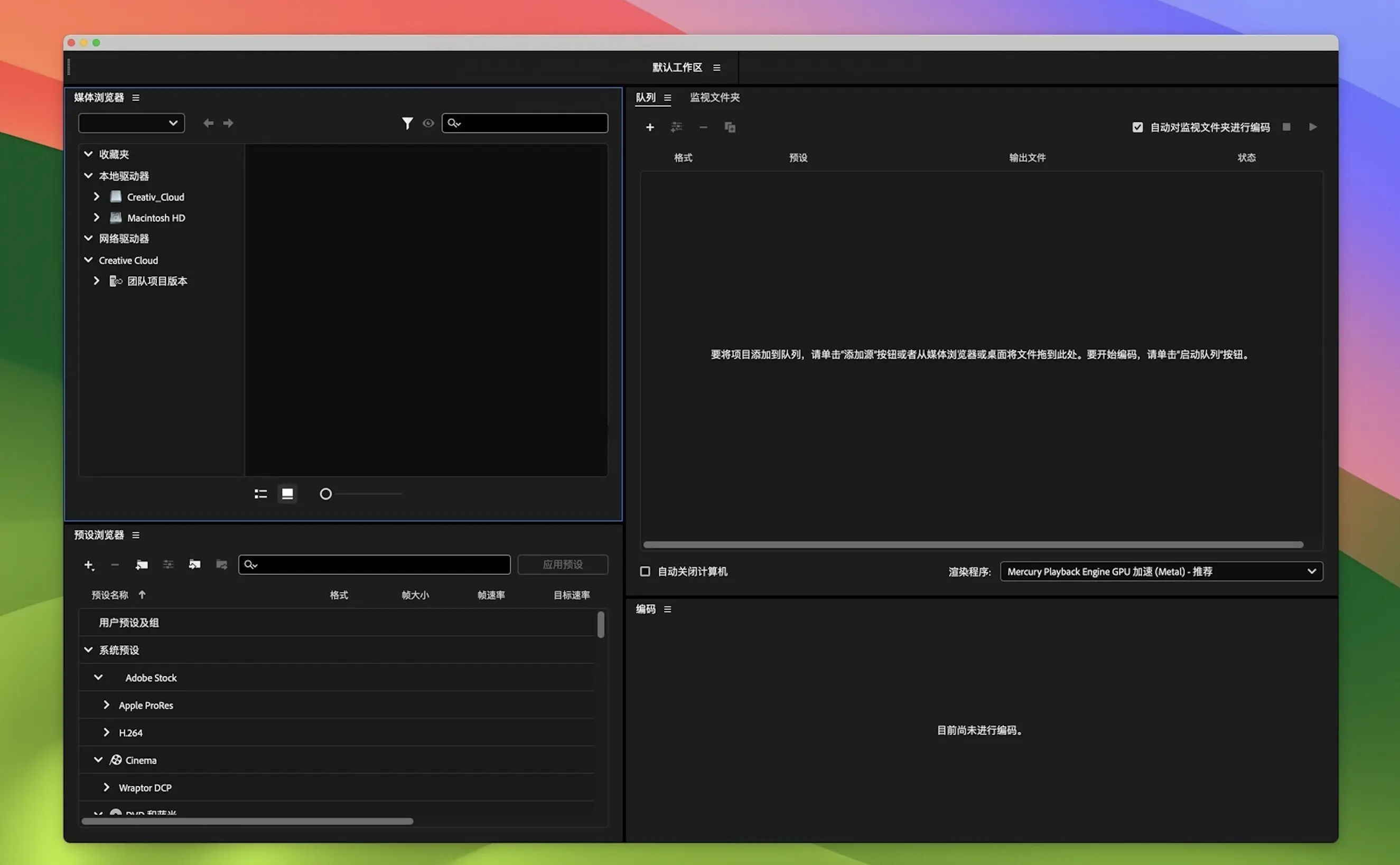Sort presets by 预设名称 column header
This screenshot has width=1400, height=865.
tap(109, 596)
